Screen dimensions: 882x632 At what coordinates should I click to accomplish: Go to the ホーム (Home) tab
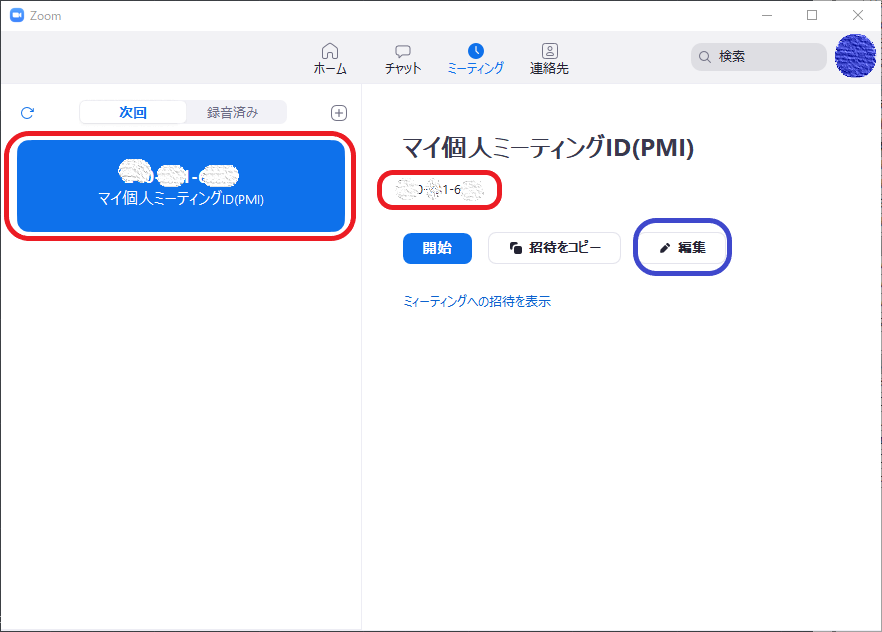[330, 59]
